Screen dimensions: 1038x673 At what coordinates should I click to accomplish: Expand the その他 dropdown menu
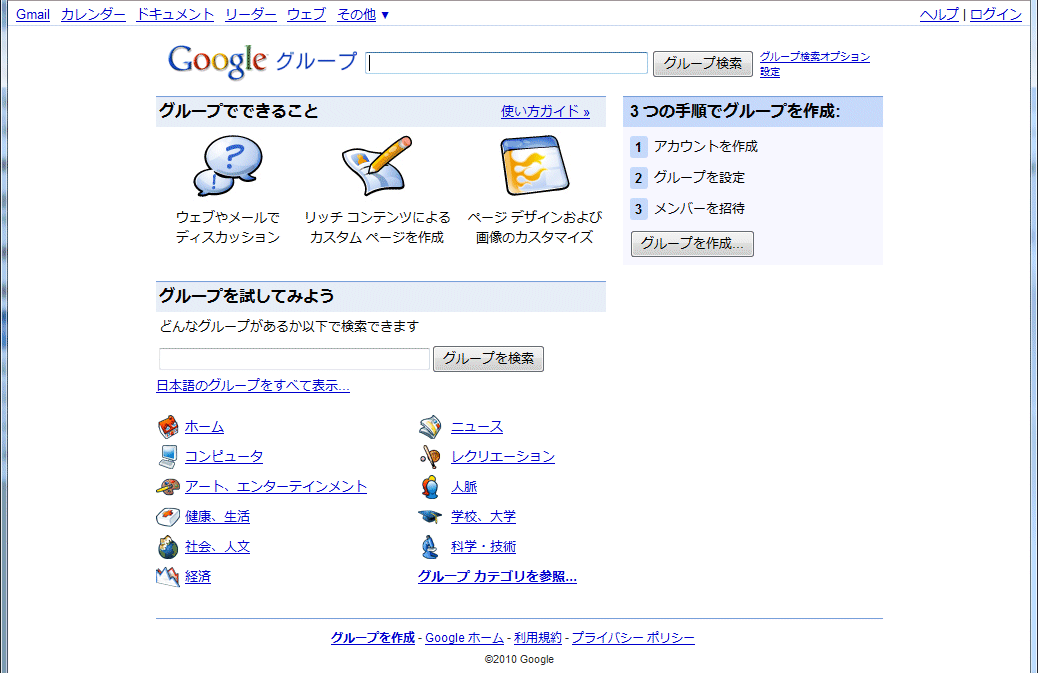(363, 14)
